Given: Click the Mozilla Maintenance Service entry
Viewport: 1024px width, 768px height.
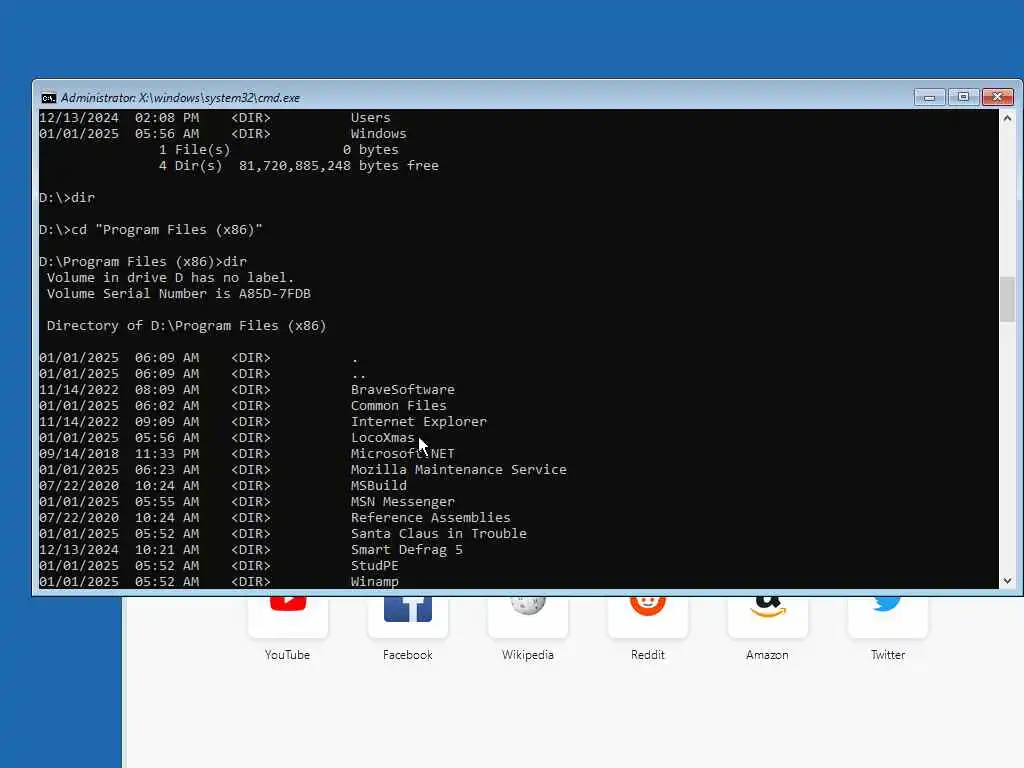Looking at the screenshot, I should pos(458,470).
